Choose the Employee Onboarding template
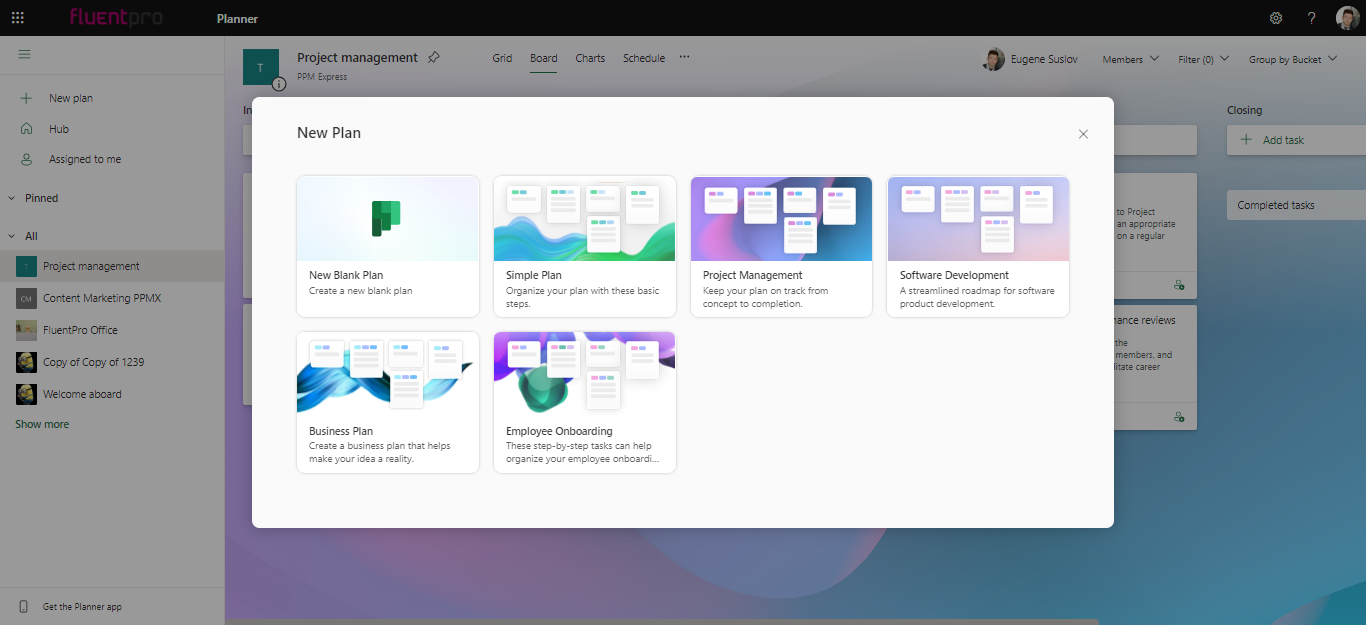The image size is (1366, 625). (585, 402)
